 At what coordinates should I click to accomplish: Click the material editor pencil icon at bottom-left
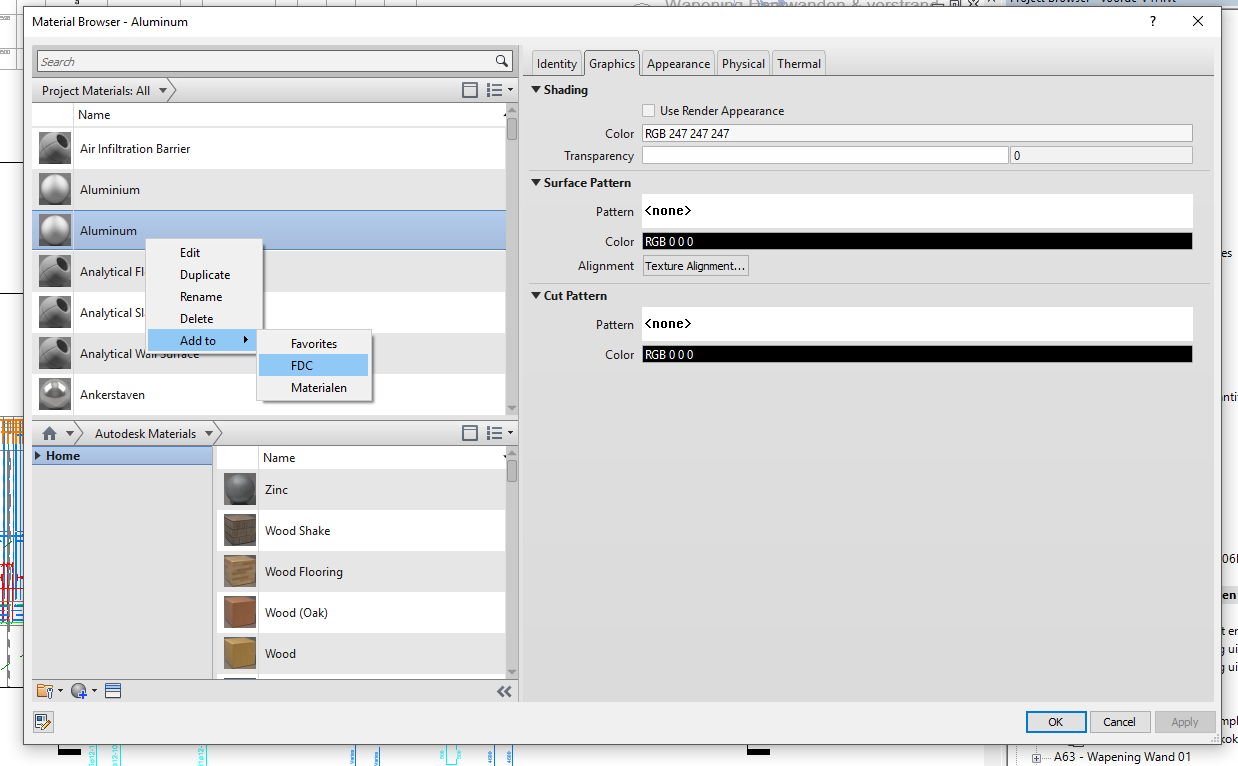click(43, 721)
